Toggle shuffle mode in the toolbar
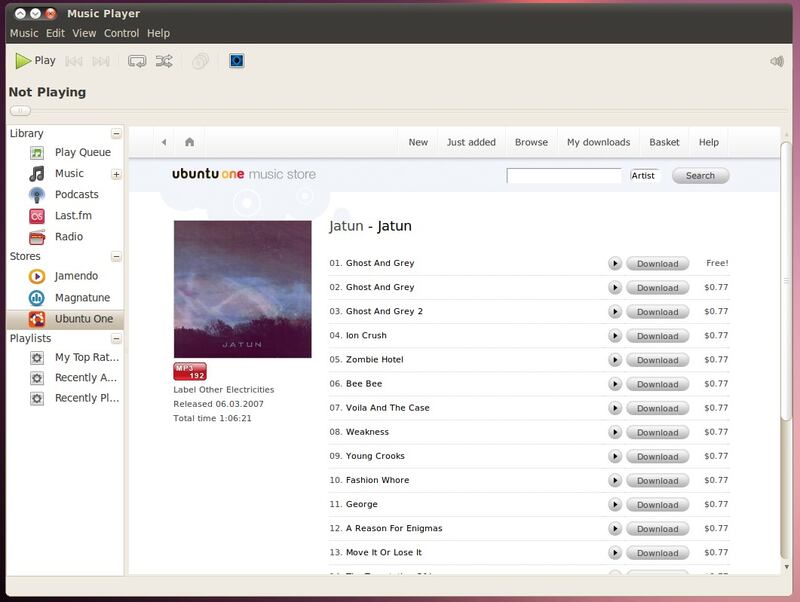The height and width of the screenshot is (602, 800). 164,61
